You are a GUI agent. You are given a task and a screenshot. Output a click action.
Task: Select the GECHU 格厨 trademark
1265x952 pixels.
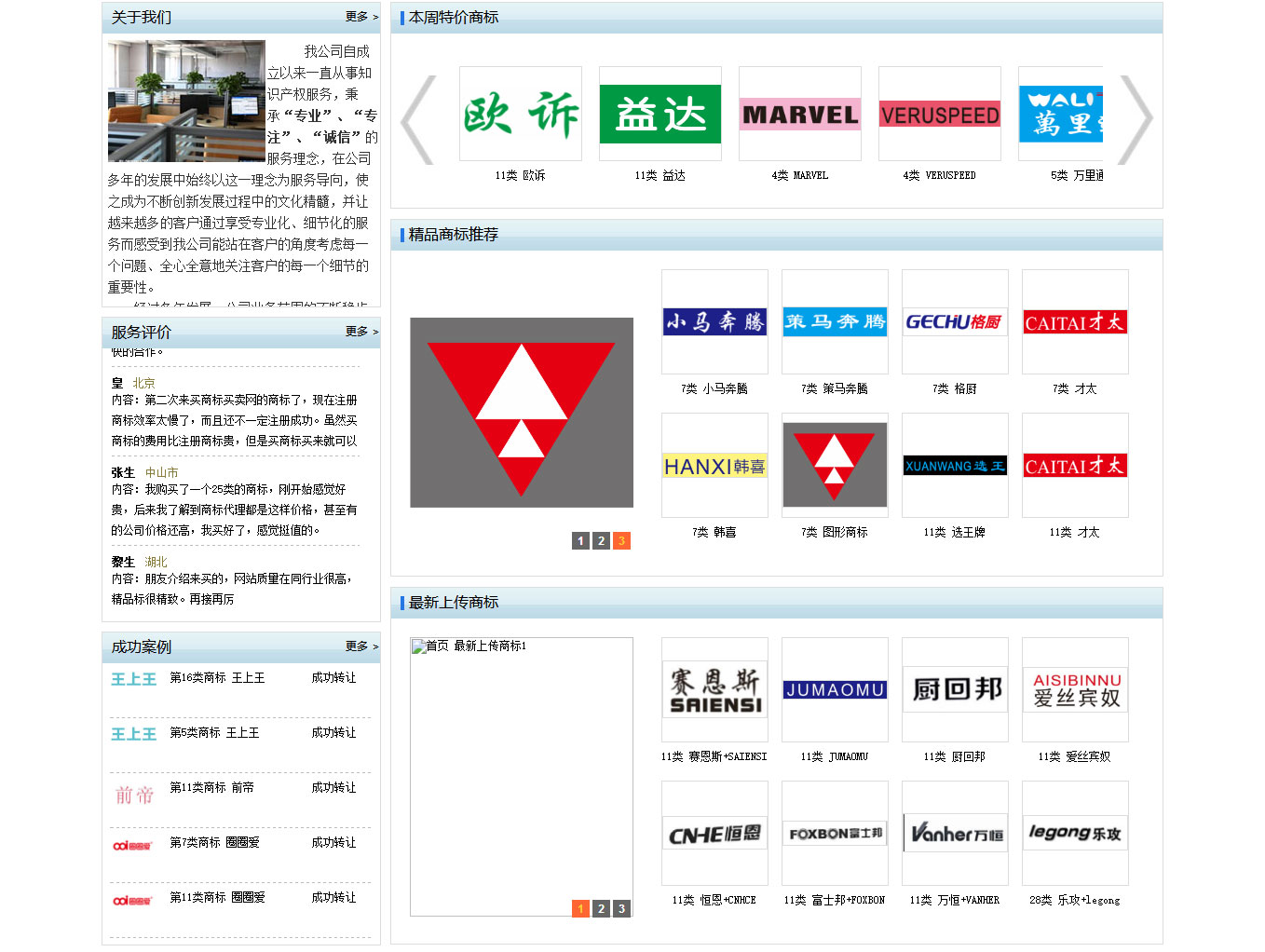coord(954,321)
